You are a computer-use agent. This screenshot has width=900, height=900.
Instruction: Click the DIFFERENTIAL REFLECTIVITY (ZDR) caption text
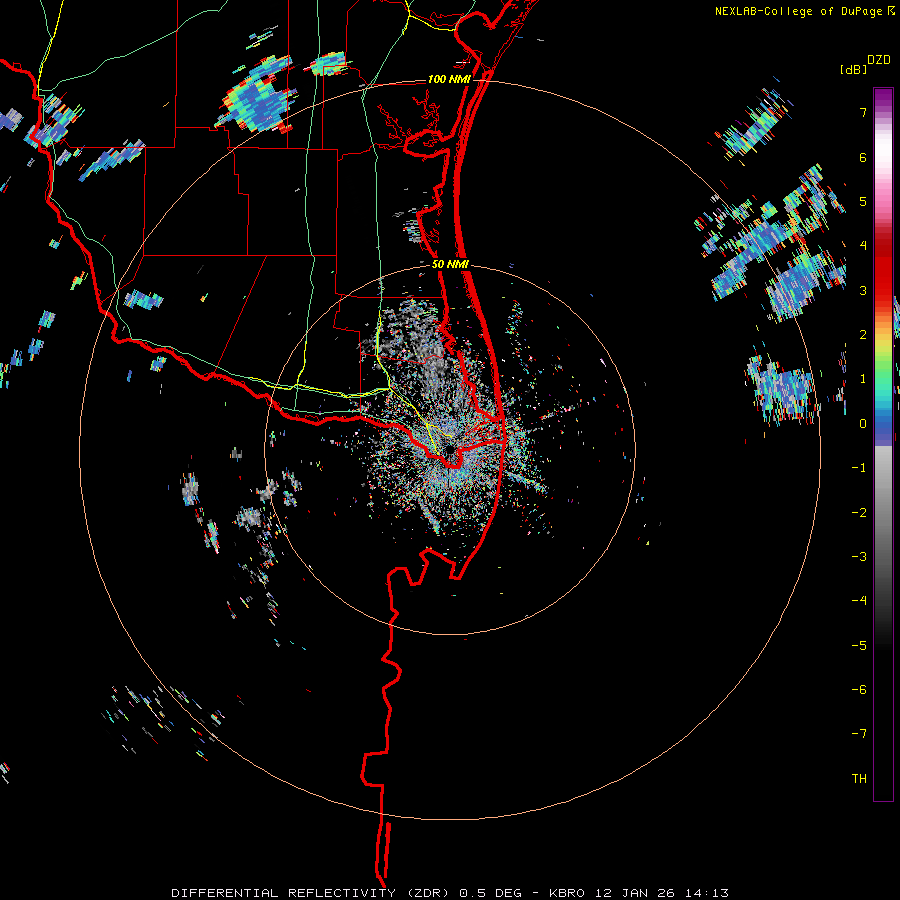pyautogui.click(x=313, y=893)
